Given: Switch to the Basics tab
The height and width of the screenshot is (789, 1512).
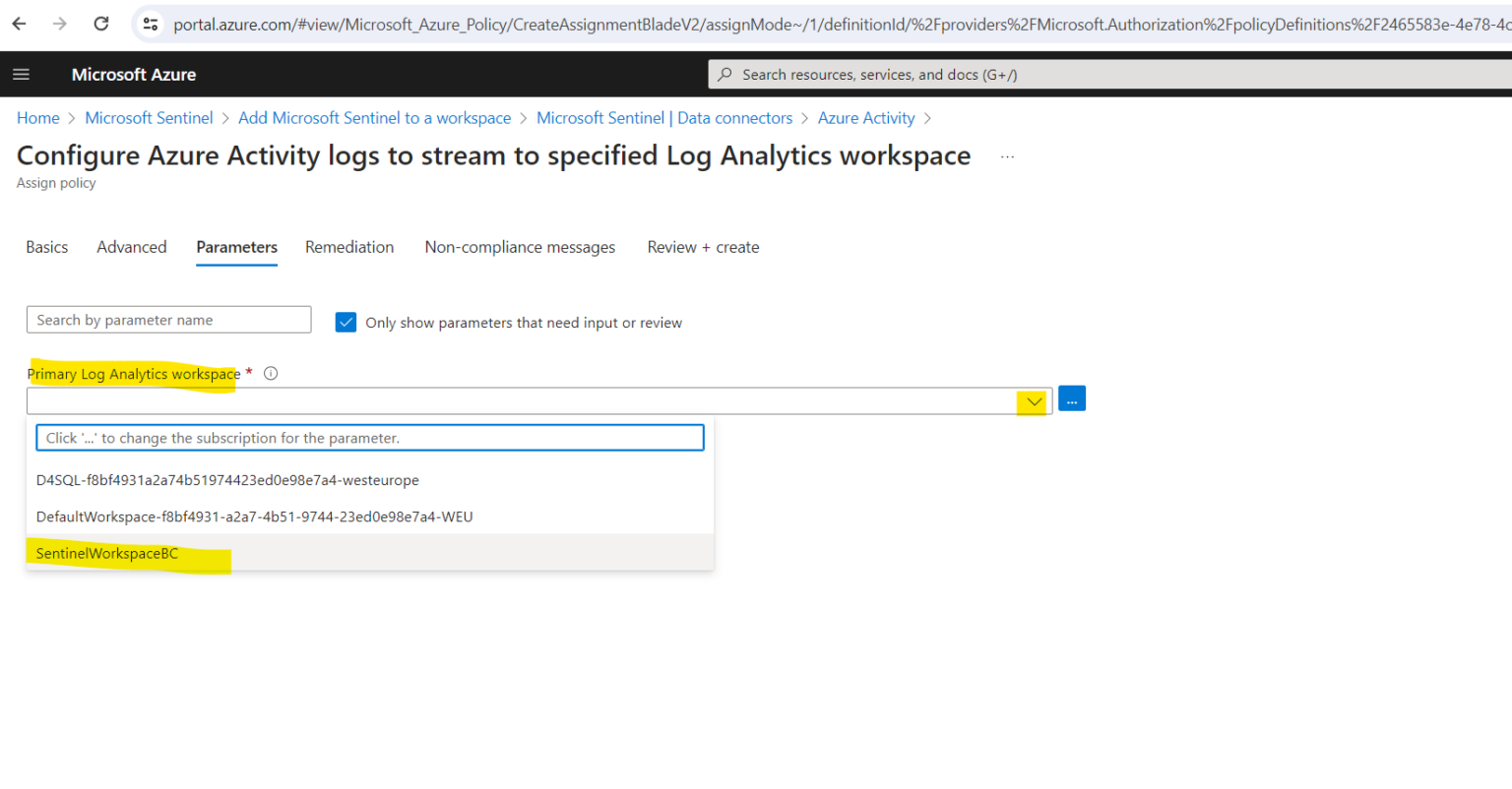Looking at the screenshot, I should (x=47, y=247).
